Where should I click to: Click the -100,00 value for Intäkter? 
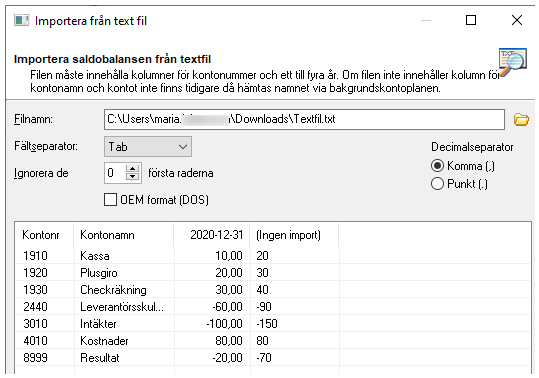pos(224,324)
